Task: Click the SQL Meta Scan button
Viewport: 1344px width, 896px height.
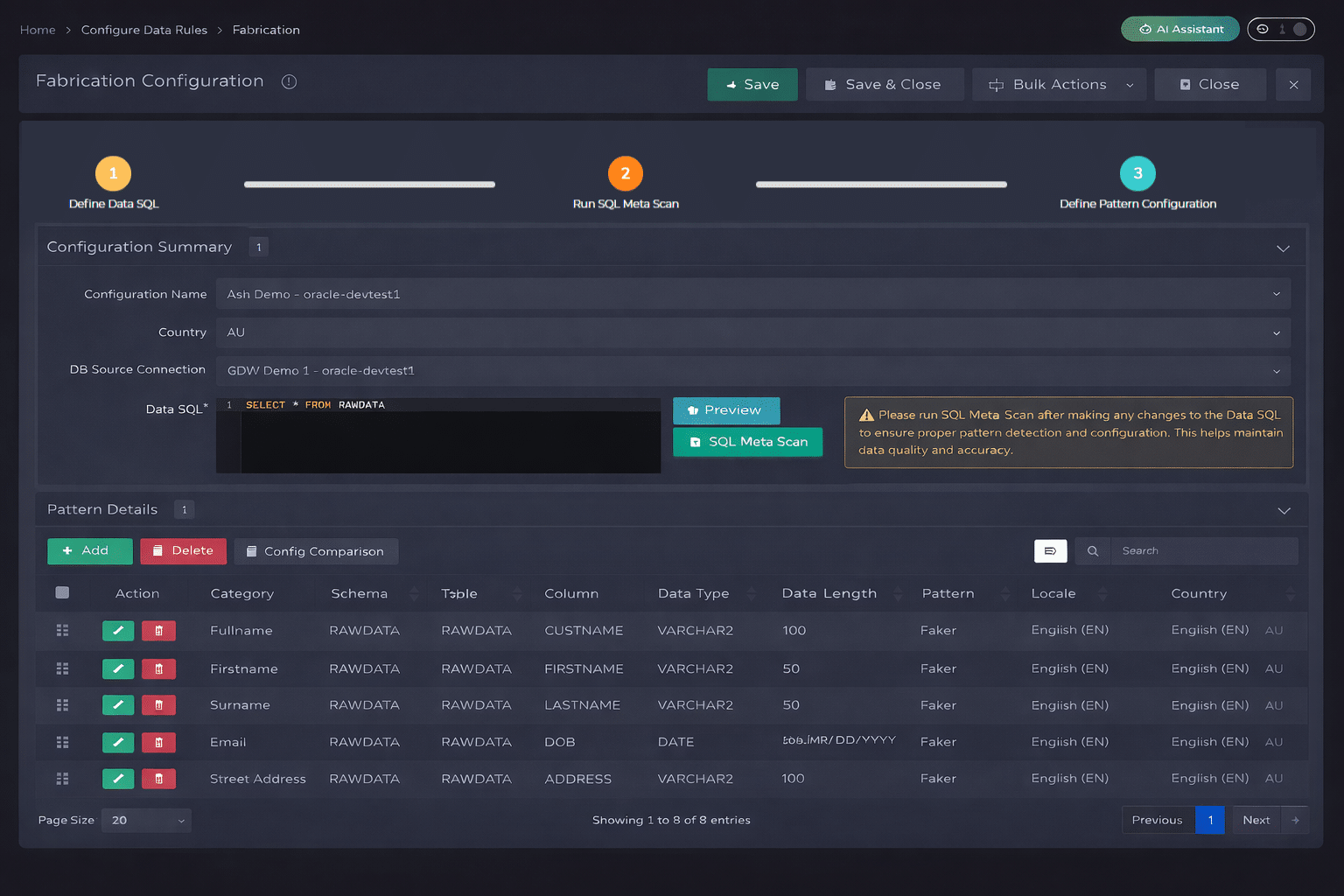Action: click(x=748, y=442)
